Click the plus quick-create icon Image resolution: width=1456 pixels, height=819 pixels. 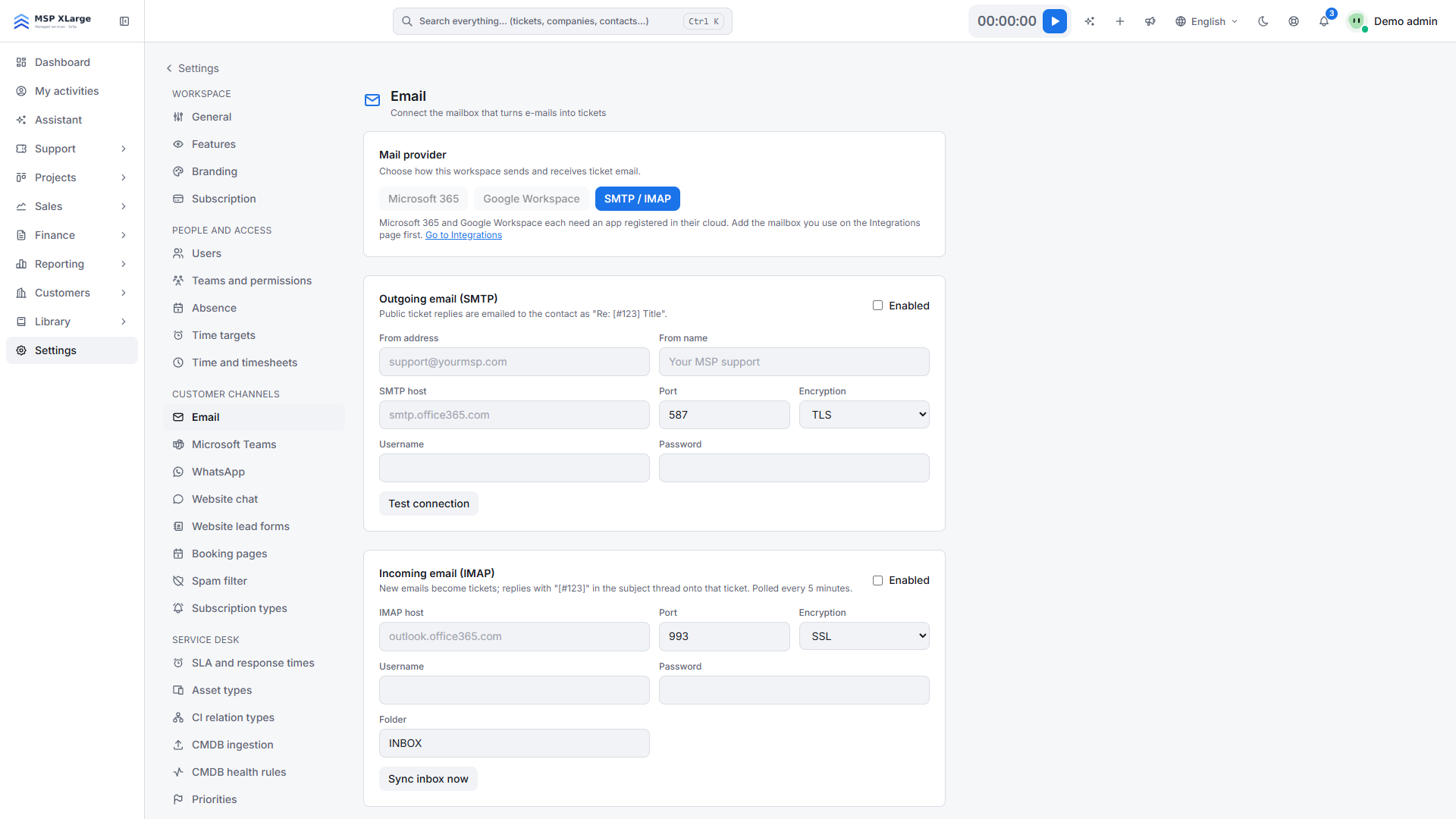point(1120,21)
